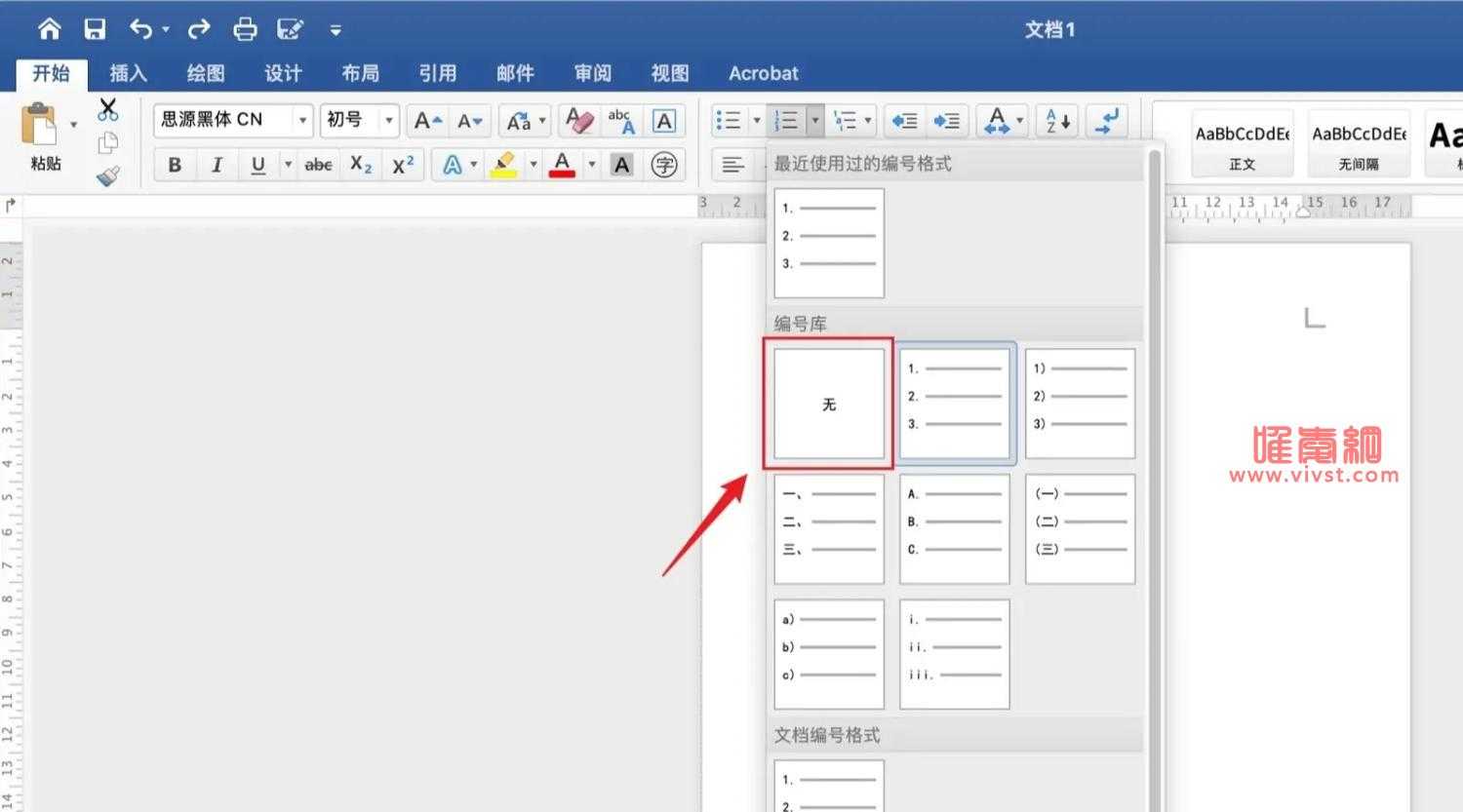Open the 审阅 tab
Screen dimensions: 1463x812
tap(592, 73)
